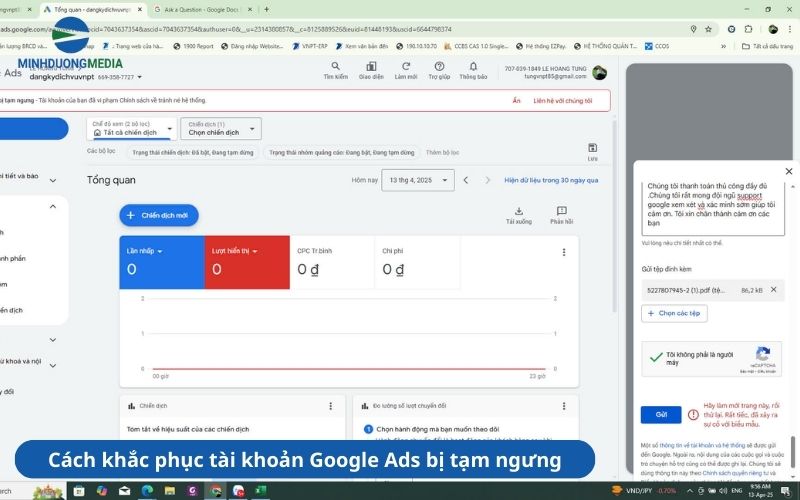The width and height of the screenshot is (800, 500).
Task: Expand từ khoá và nội sidebar section
Action: click(53, 365)
